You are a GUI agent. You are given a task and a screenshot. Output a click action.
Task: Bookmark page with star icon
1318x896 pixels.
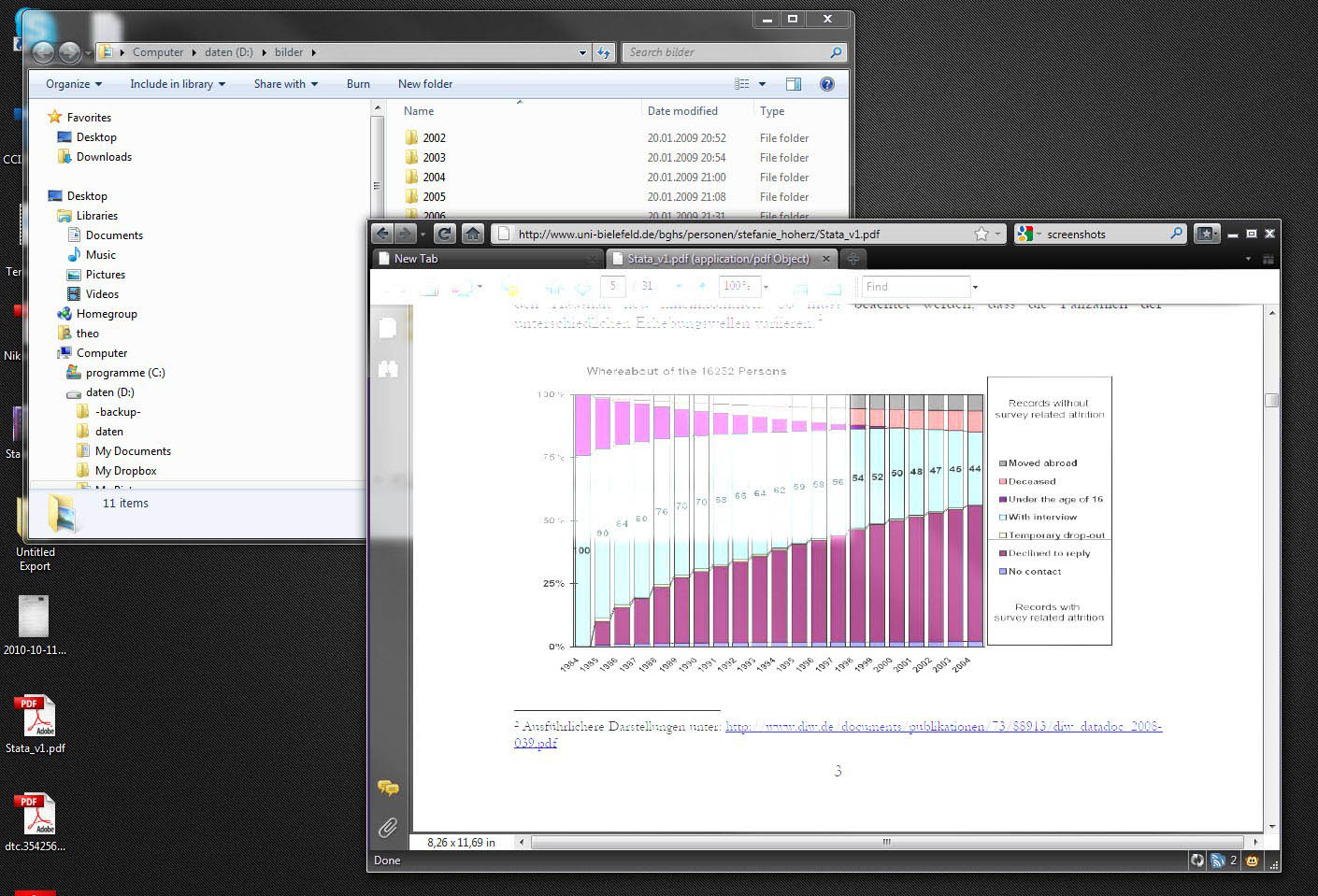[981, 234]
